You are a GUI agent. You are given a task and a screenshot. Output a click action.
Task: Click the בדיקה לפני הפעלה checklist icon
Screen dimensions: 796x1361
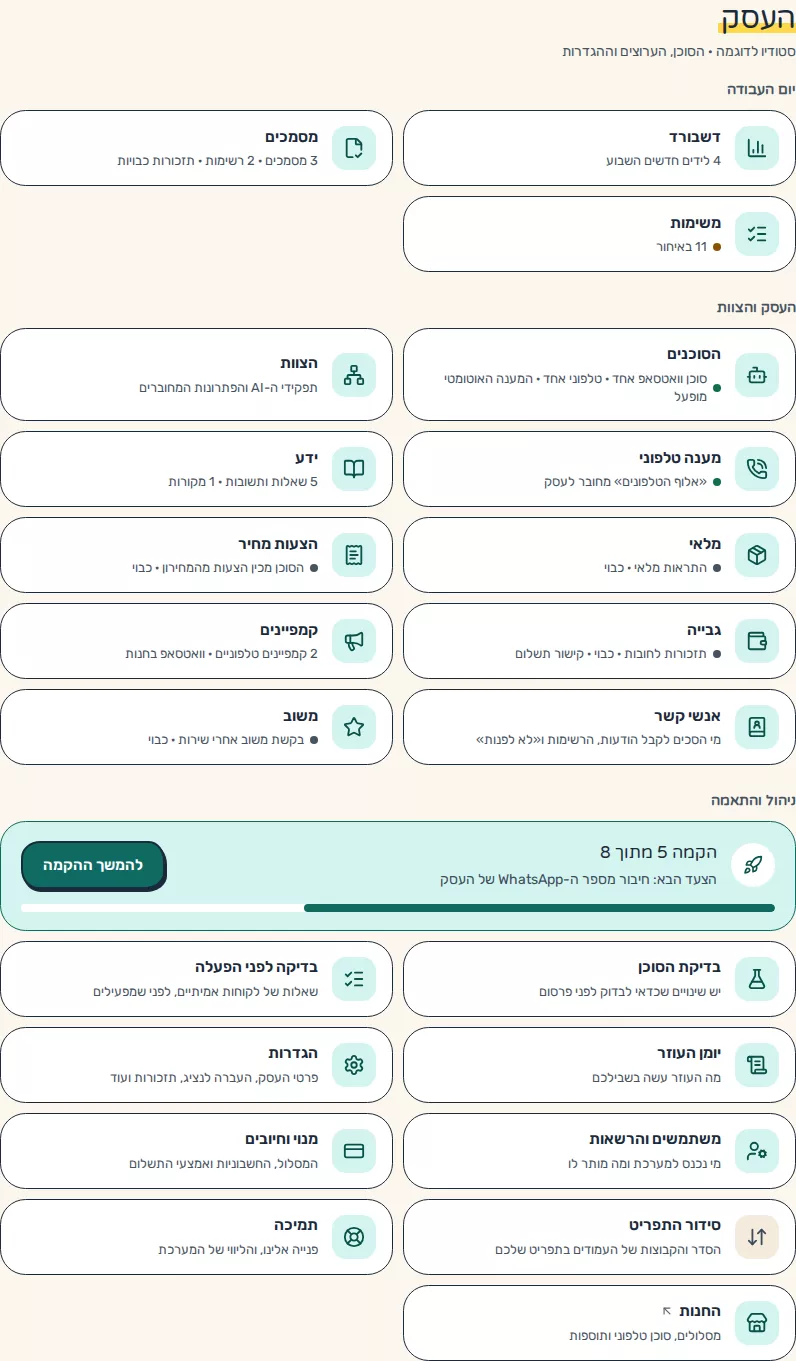(x=354, y=979)
